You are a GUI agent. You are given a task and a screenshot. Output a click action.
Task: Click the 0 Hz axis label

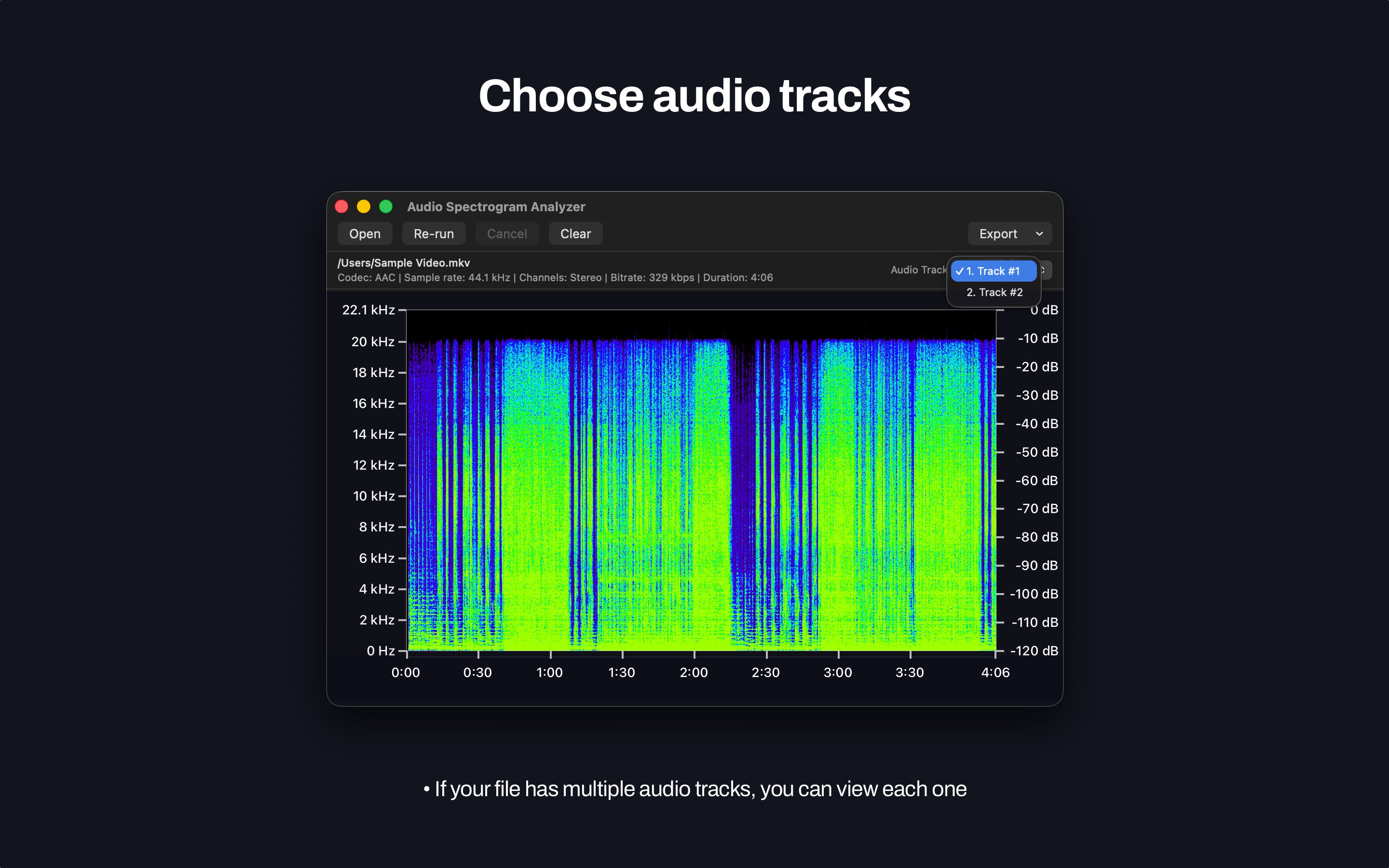381,651
